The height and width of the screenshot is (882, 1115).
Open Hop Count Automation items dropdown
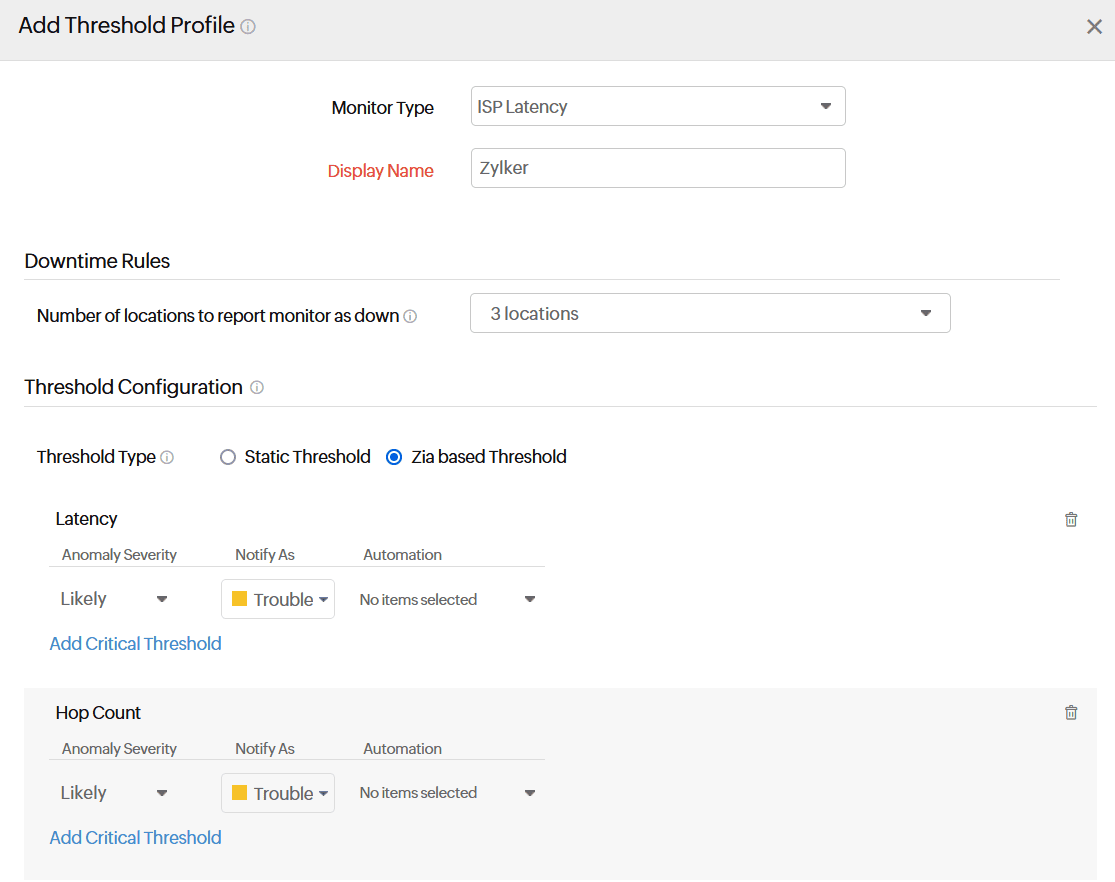[447, 793]
